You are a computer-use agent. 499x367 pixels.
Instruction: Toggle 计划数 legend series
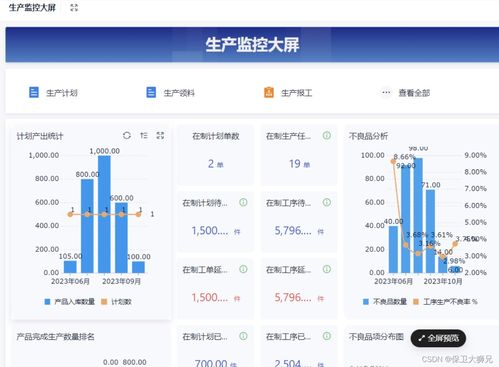[116, 302]
